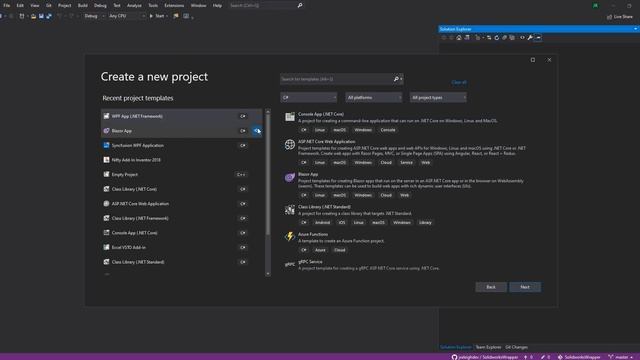The width and height of the screenshot is (640, 360).
Task: Click the gRPC Service template icon
Action: [290, 264]
